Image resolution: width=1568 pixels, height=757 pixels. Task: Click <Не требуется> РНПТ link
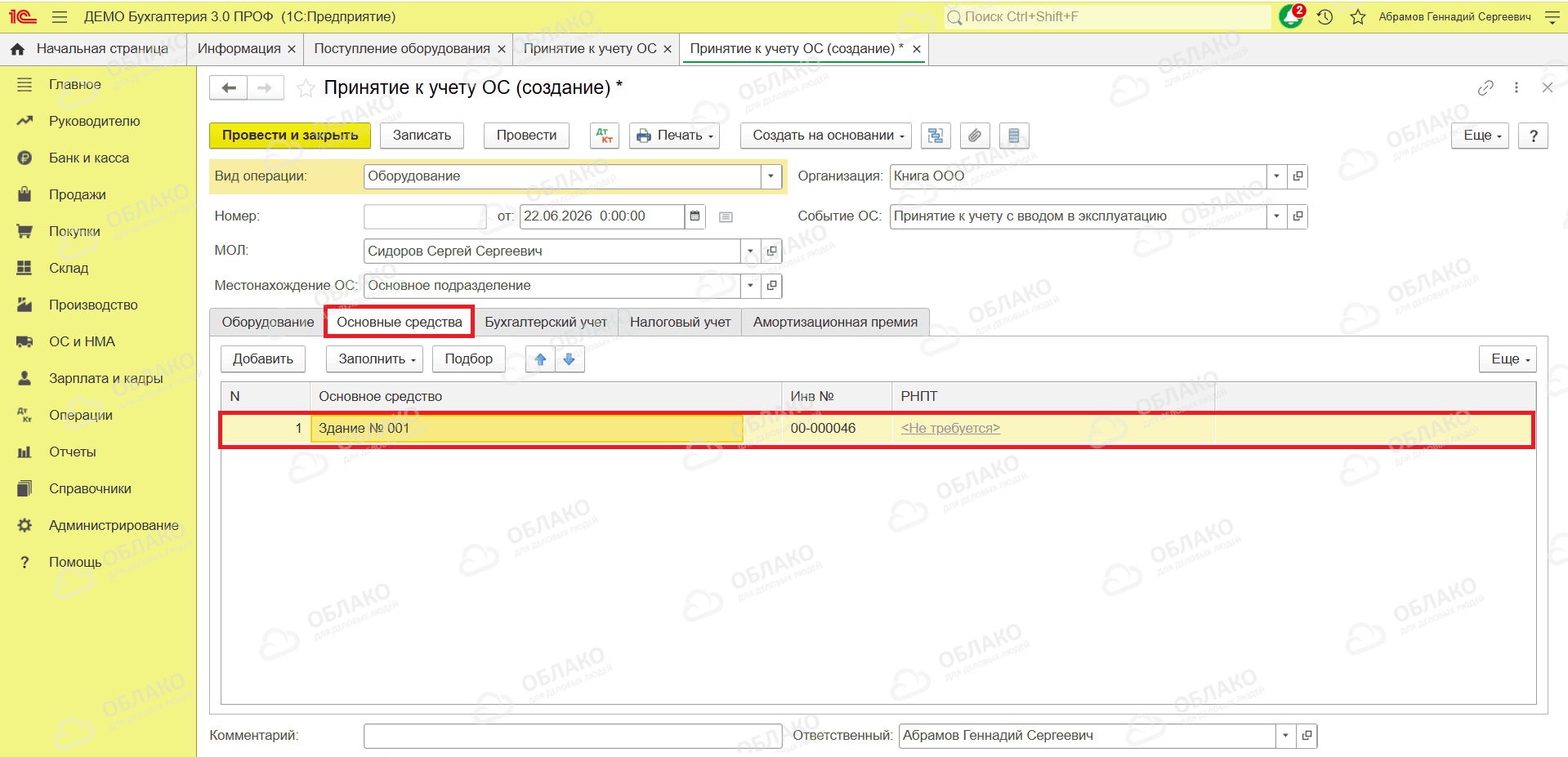pyautogui.click(x=950, y=429)
